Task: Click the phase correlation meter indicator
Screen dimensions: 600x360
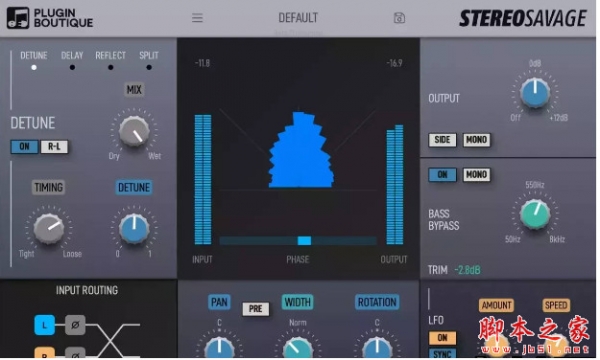Action: 304,241
